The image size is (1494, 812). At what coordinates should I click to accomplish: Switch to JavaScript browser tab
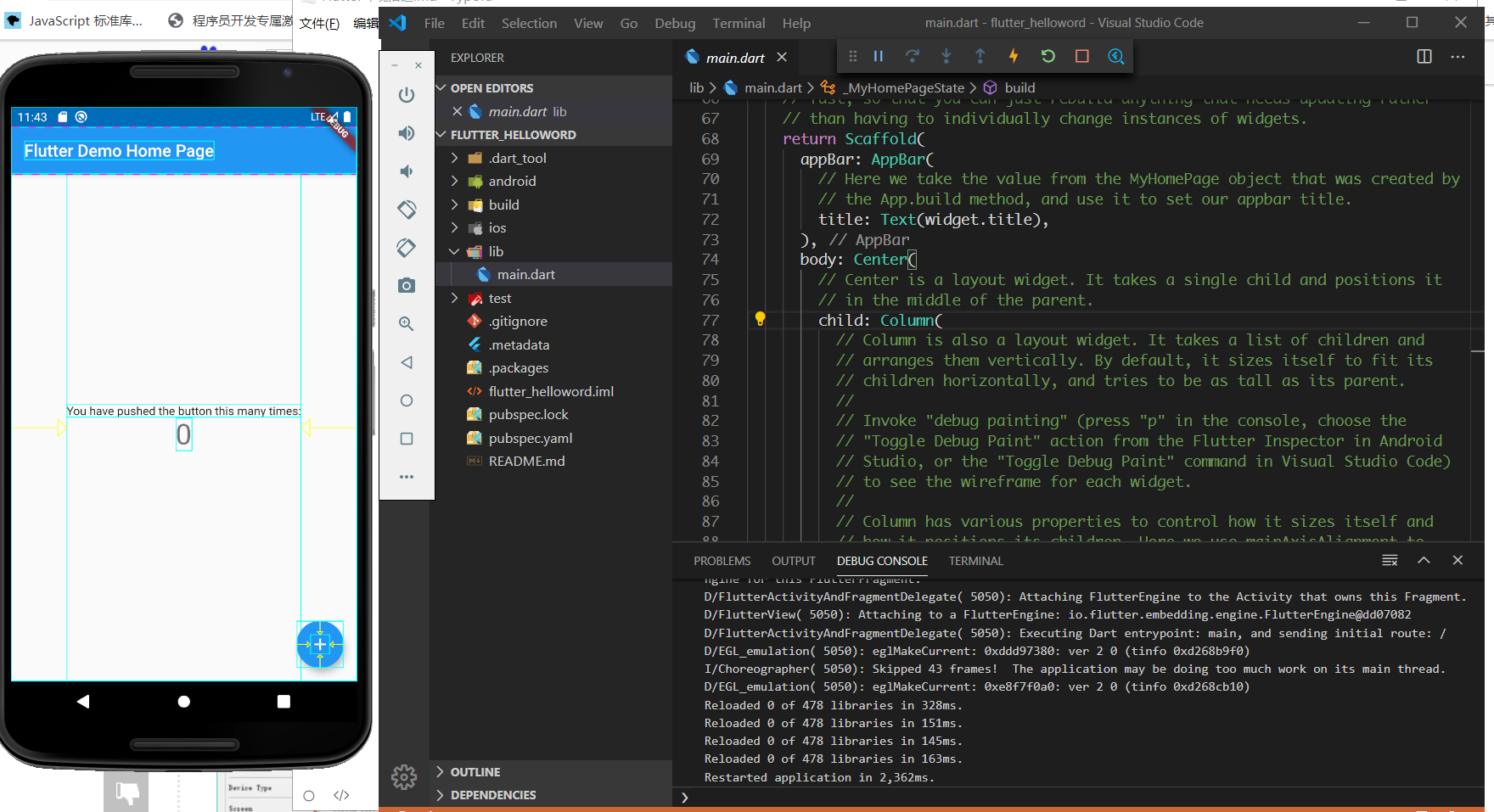75,20
